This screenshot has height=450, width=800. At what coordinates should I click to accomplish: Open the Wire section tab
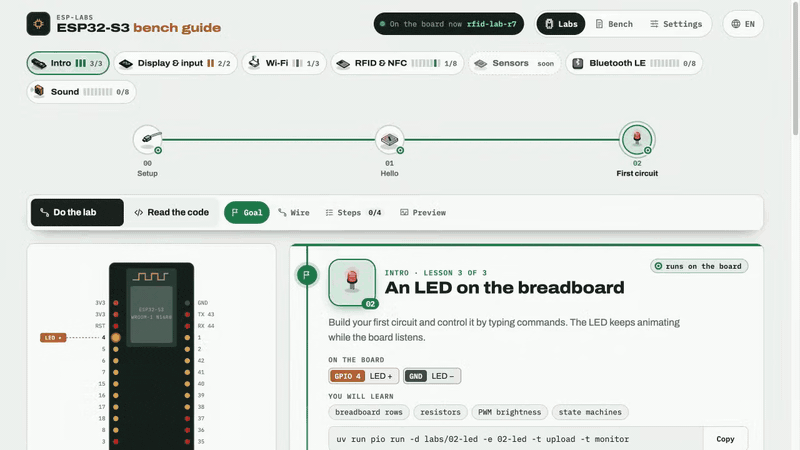point(294,212)
